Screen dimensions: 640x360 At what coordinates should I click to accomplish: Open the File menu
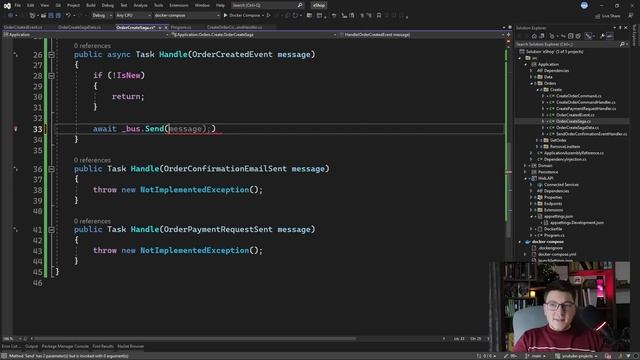(x=18, y=5)
